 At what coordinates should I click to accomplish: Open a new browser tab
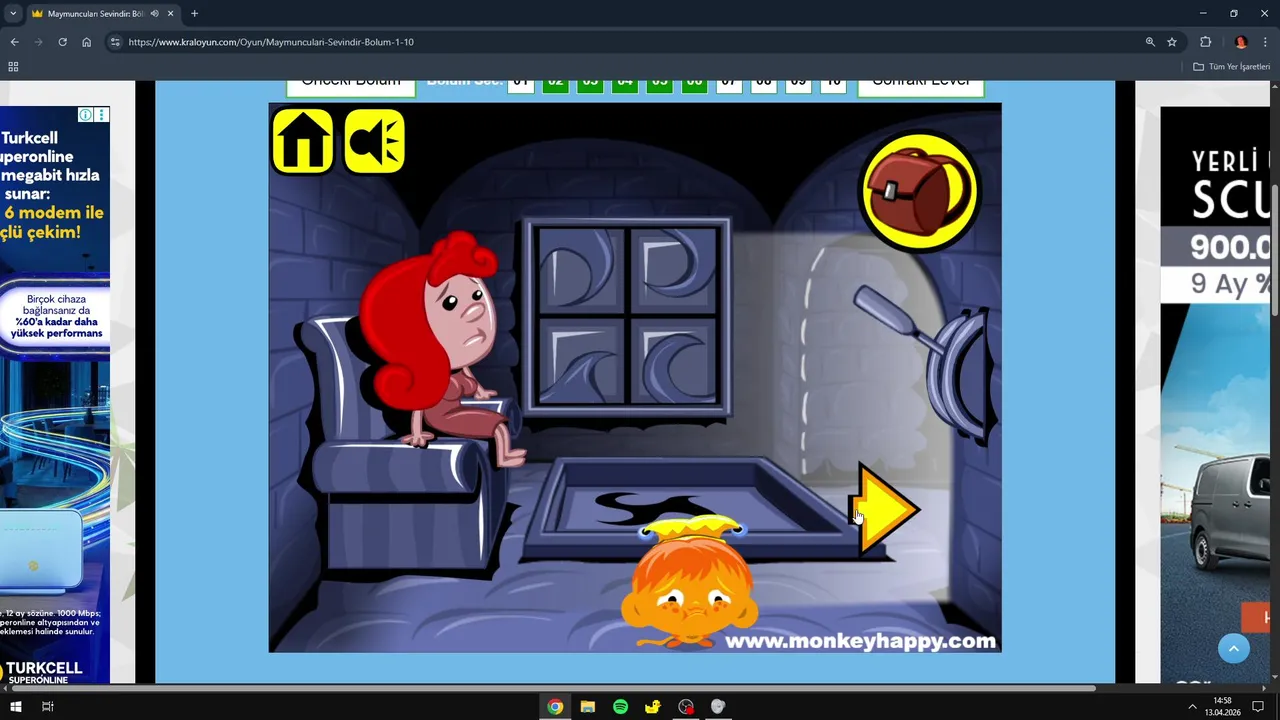tap(194, 14)
